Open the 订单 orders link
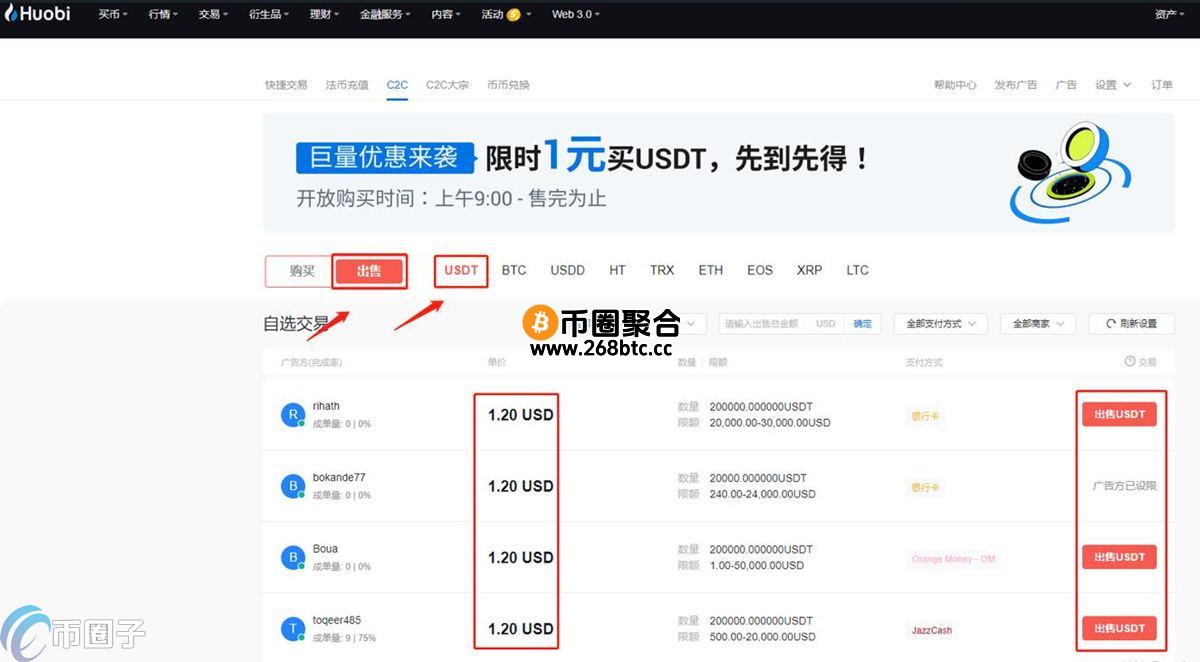Image resolution: width=1200 pixels, height=662 pixels. point(1162,85)
